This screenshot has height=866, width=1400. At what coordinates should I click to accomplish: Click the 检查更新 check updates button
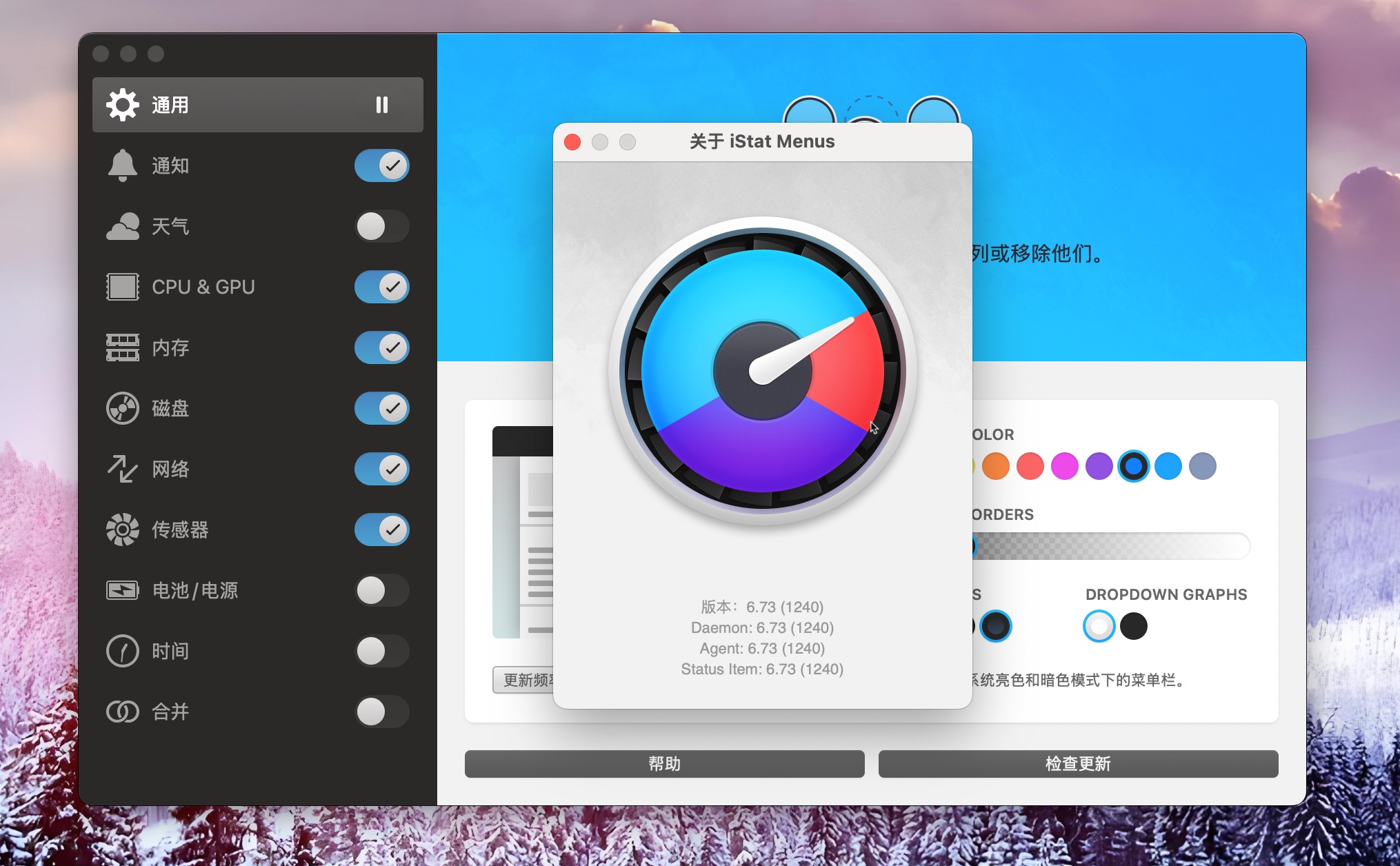[1079, 764]
